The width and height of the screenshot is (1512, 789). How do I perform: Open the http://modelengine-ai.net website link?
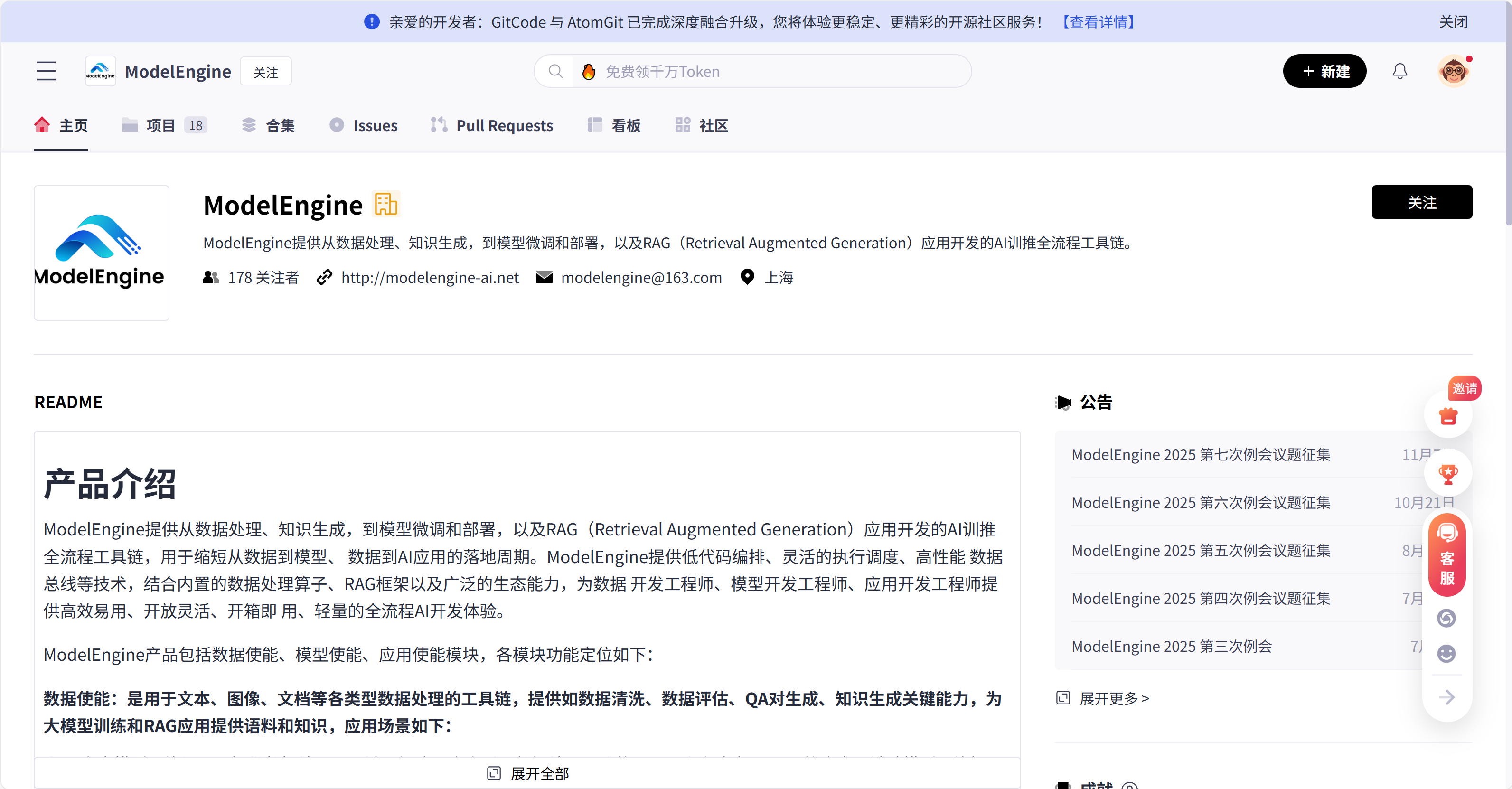click(x=430, y=277)
